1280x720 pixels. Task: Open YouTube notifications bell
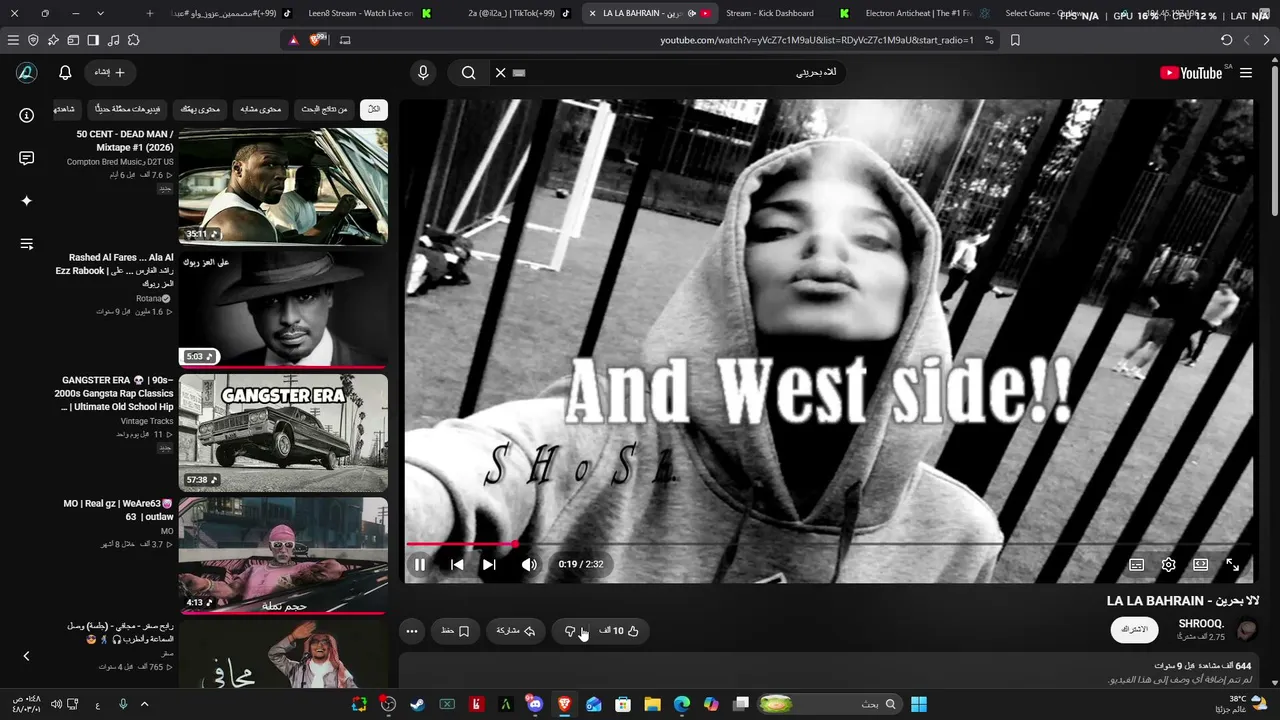tap(65, 73)
